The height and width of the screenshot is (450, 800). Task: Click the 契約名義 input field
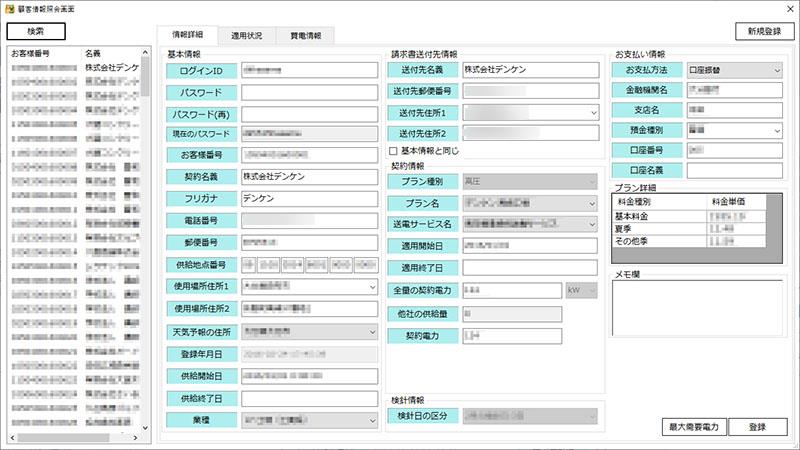pos(310,177)
